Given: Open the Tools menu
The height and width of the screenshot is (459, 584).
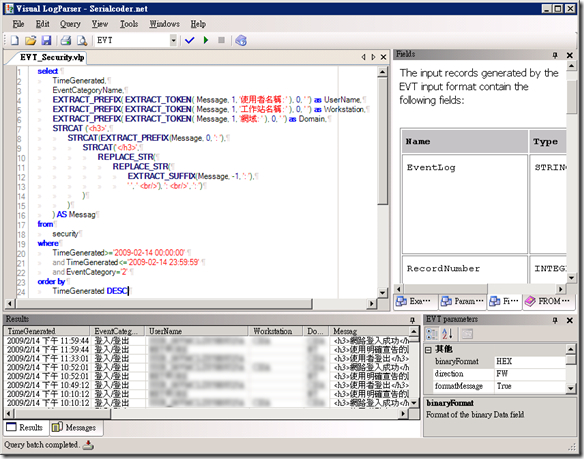Looking at the screenshot, I should (129, 24).
